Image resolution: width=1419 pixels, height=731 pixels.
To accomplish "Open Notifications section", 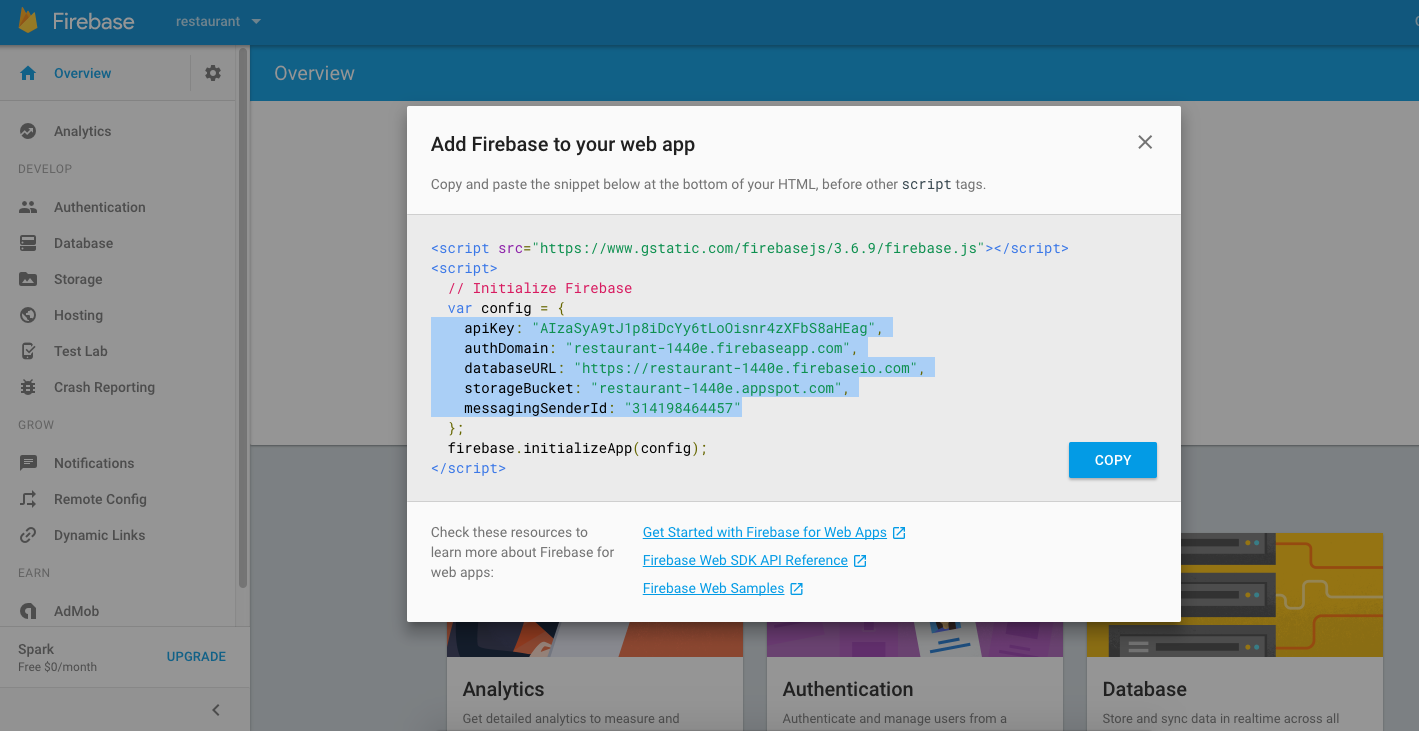I will click(x=94, y=463).
